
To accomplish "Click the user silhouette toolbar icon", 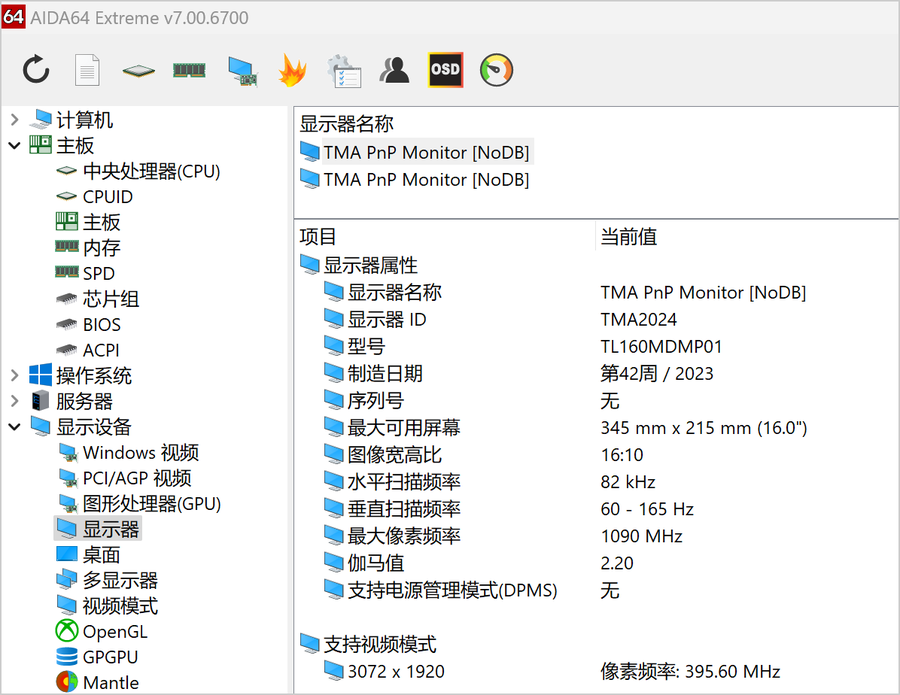I will click(394, 70).
